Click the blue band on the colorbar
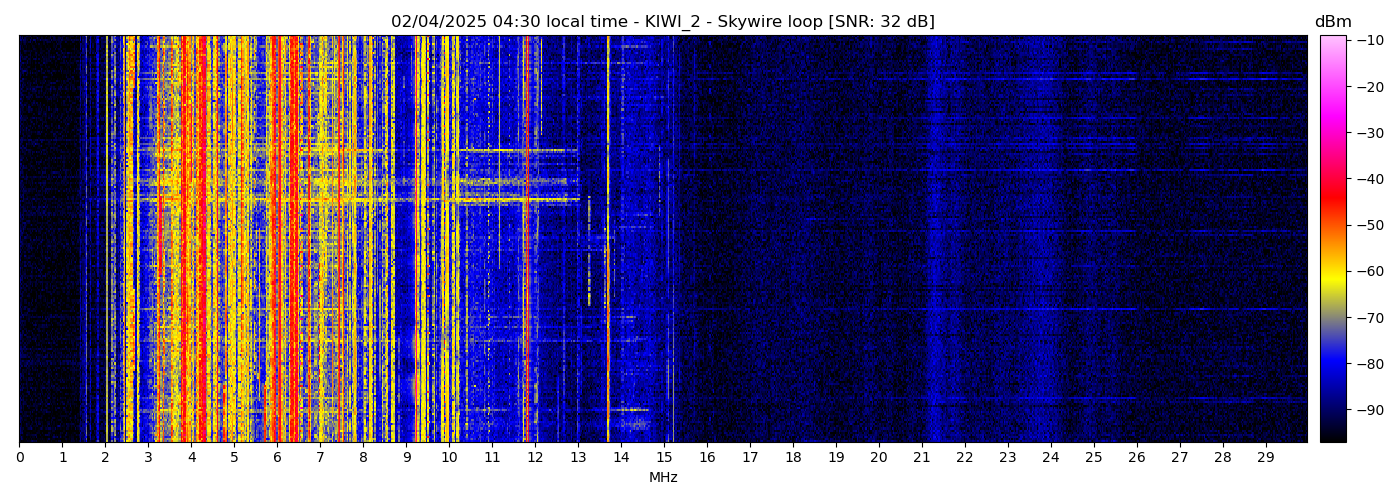This screenshot has width=1400, height=500. 1332,365
